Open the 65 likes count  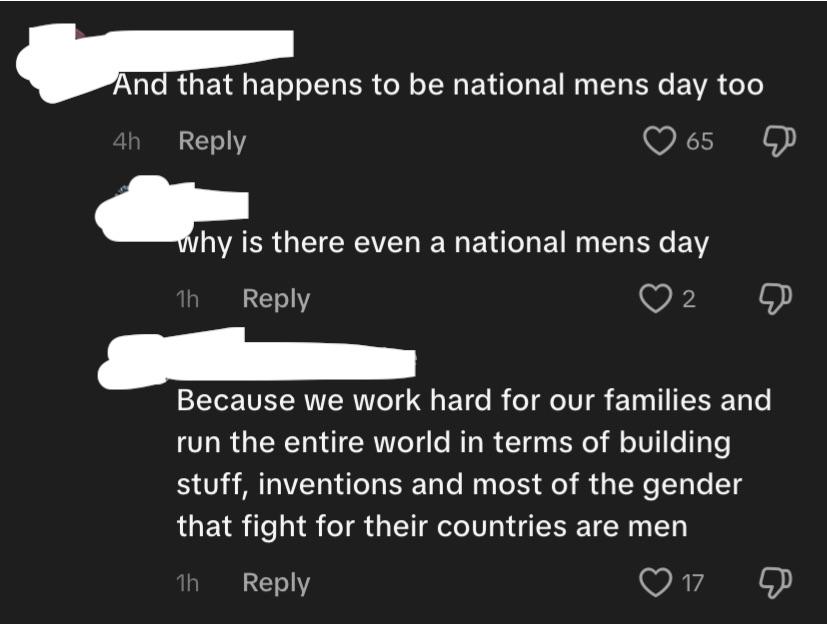point(700,141)
